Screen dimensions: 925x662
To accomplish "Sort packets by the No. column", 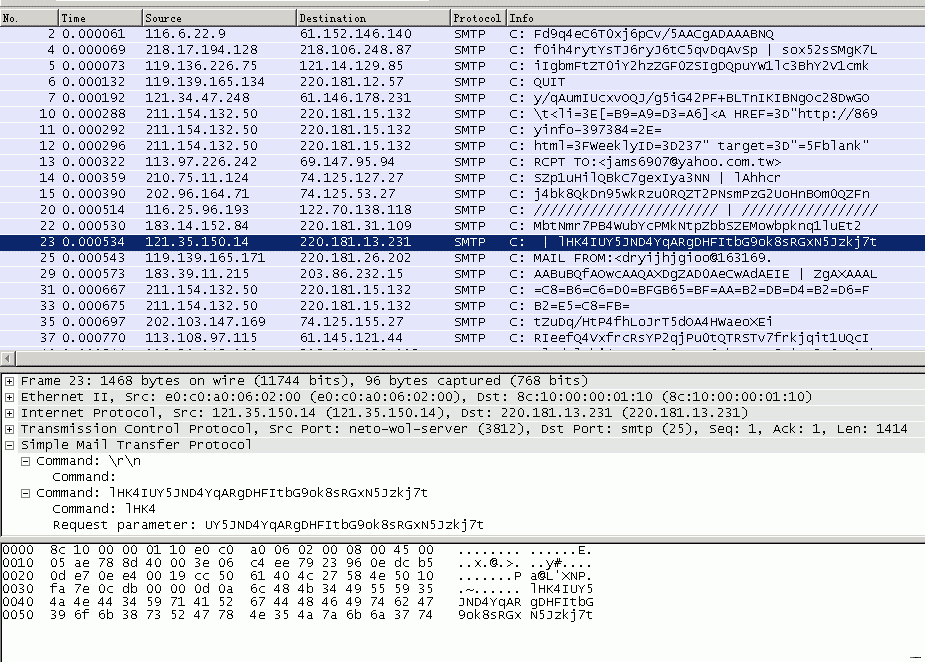I will click(x=28, y=18).
